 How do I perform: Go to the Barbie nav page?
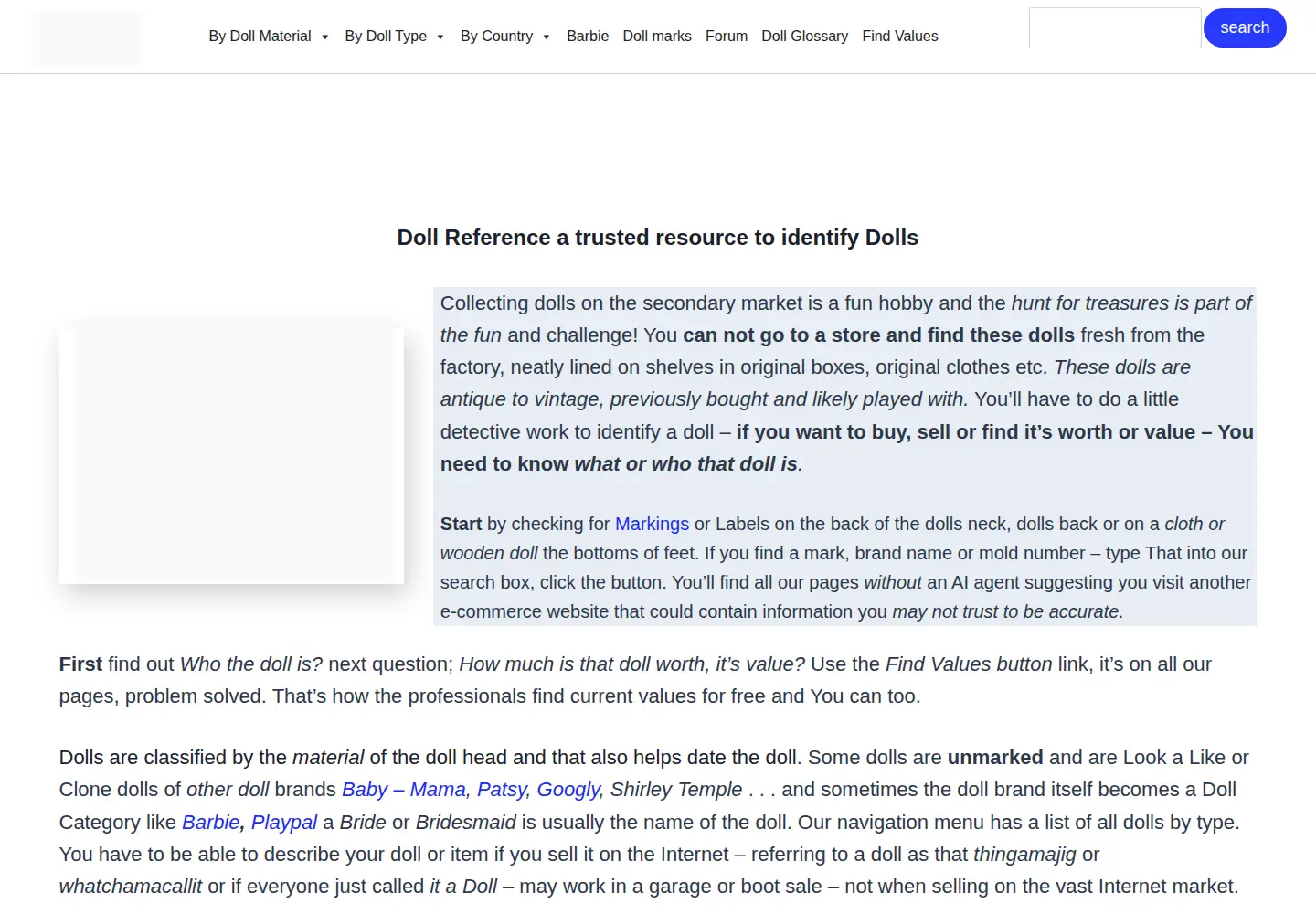pyautogui.click(x=588, y=37)
